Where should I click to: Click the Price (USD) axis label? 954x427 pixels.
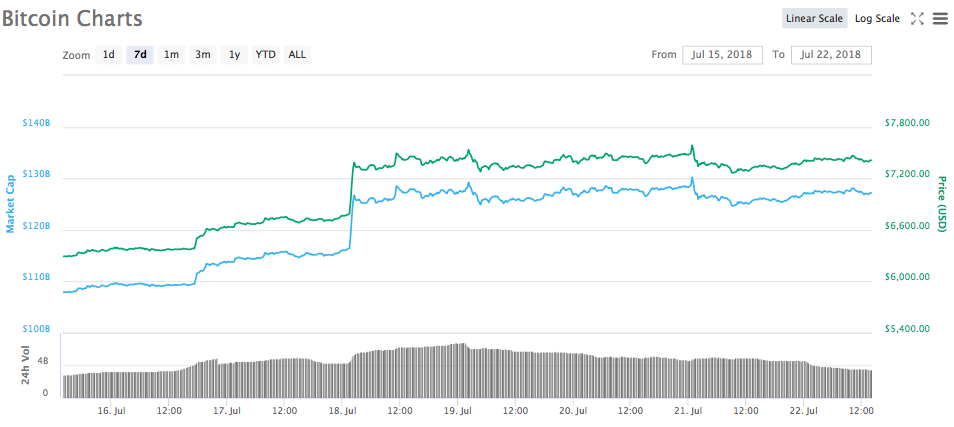pyautogui.click(x=942, y=204)
